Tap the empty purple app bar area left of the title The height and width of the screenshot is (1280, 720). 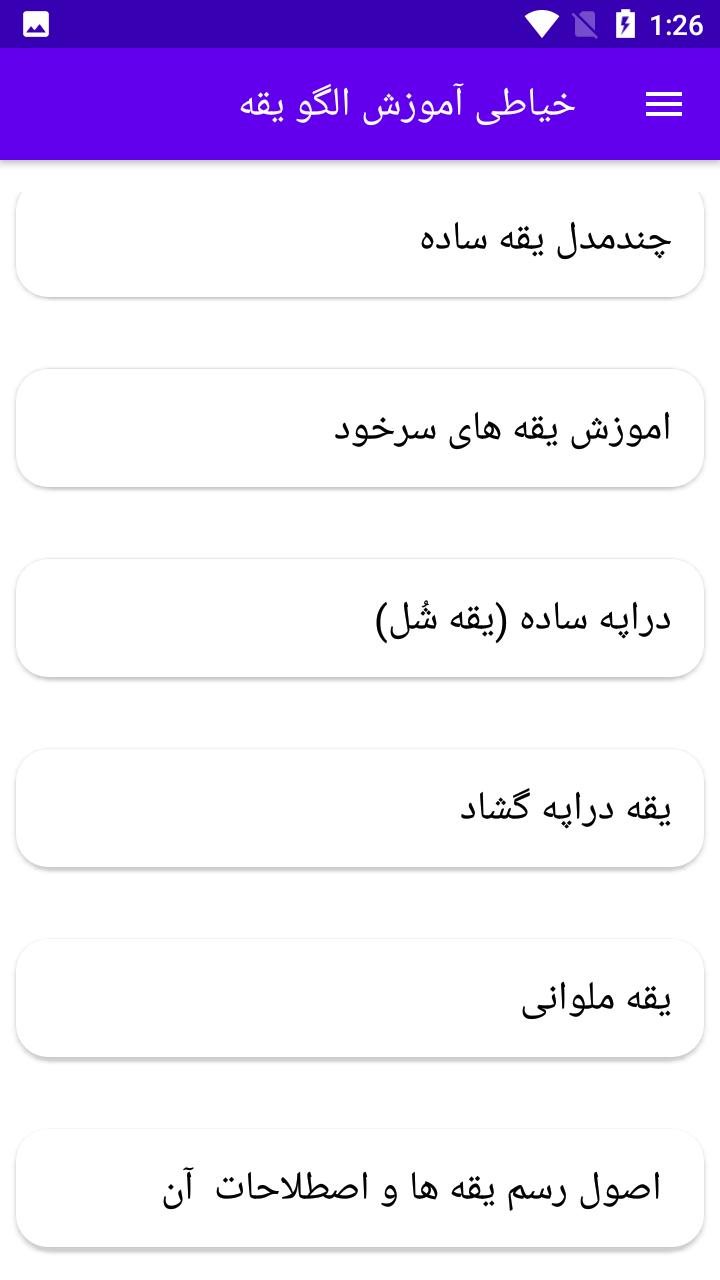click(x=120, y=104)
